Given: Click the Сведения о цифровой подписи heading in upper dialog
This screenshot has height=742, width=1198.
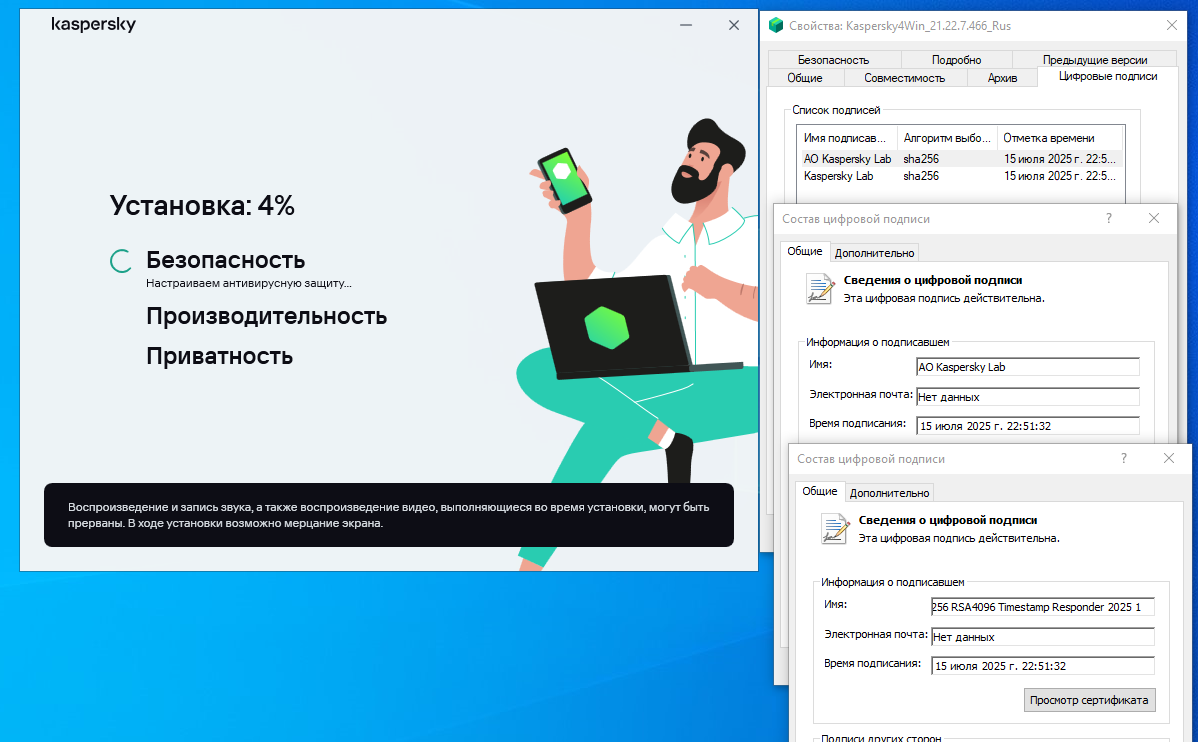Looking at the screenshot, I should pos(933,280).
